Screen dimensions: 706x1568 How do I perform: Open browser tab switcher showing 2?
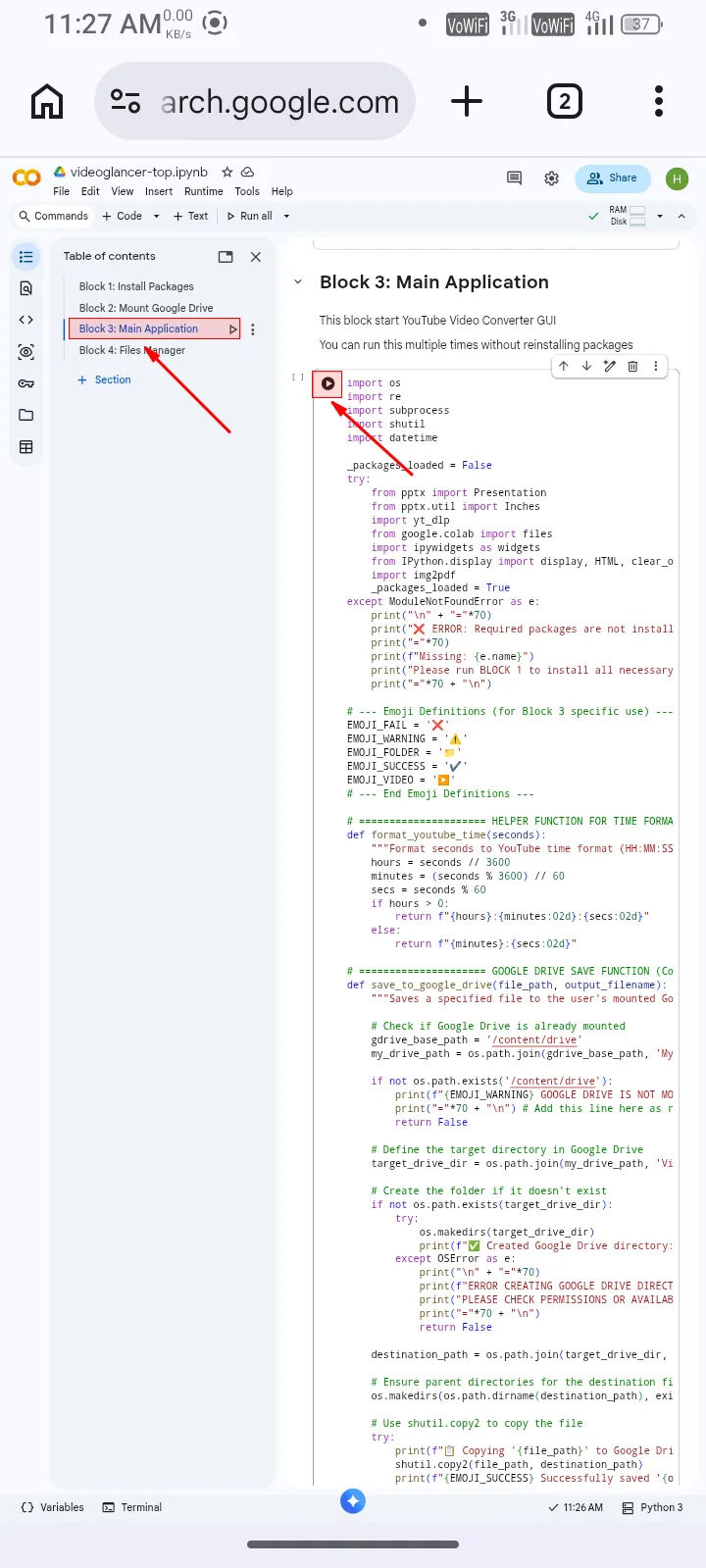(x=564, y=101)
